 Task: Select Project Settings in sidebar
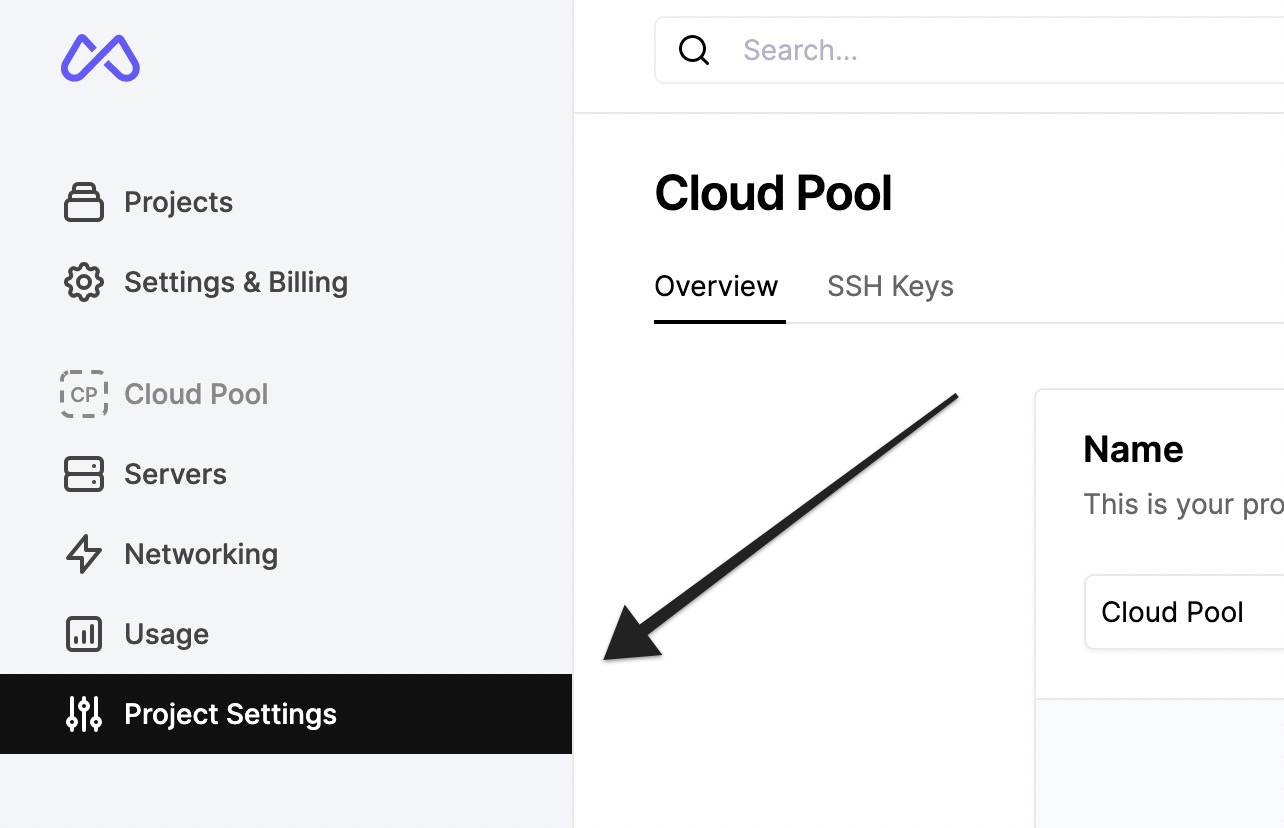[x=286, y=714]
